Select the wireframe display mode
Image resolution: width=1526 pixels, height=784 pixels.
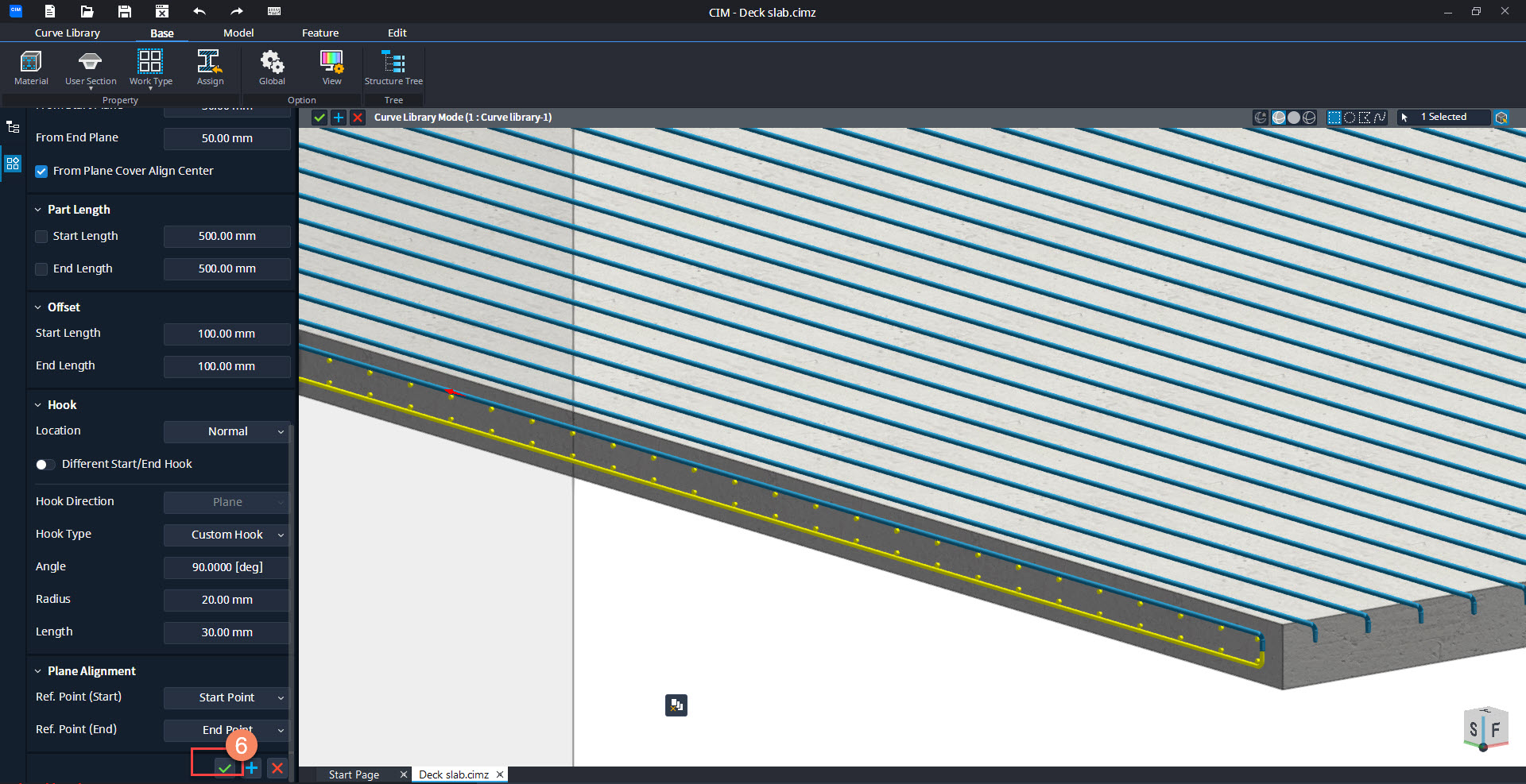(1309, 118)
